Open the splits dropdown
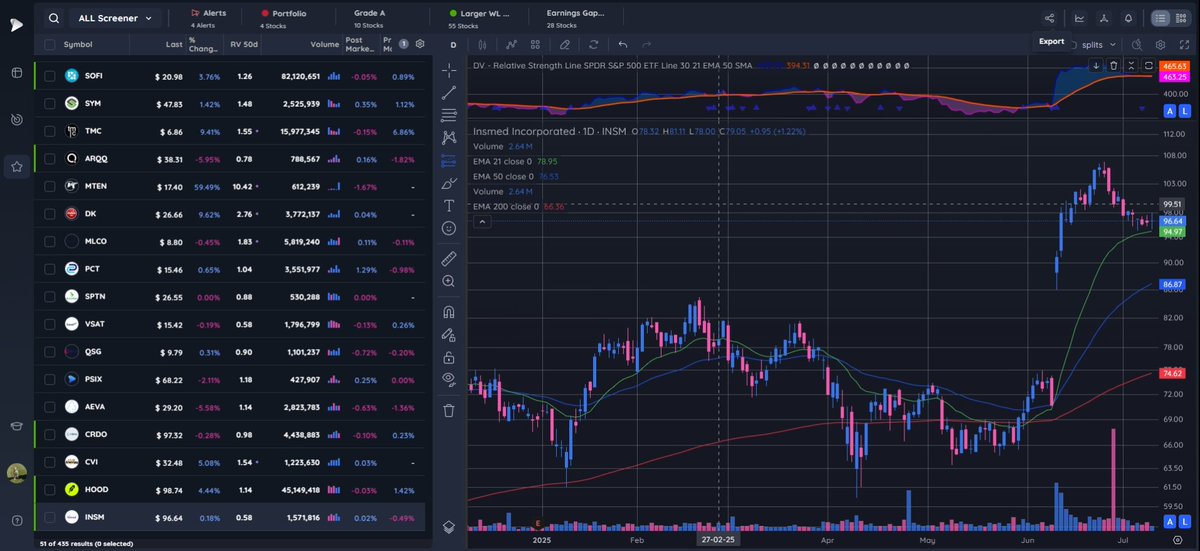 pos(1098,44)
